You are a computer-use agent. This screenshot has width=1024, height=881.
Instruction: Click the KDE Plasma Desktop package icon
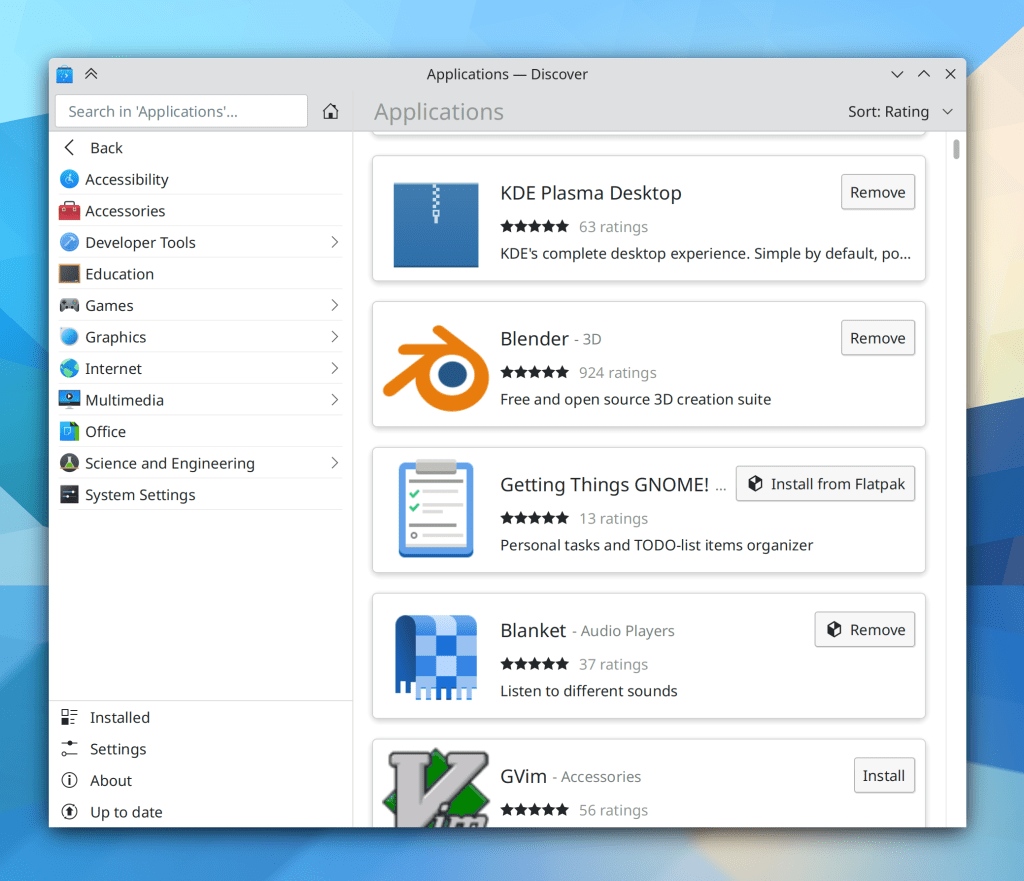coord(435,225)
